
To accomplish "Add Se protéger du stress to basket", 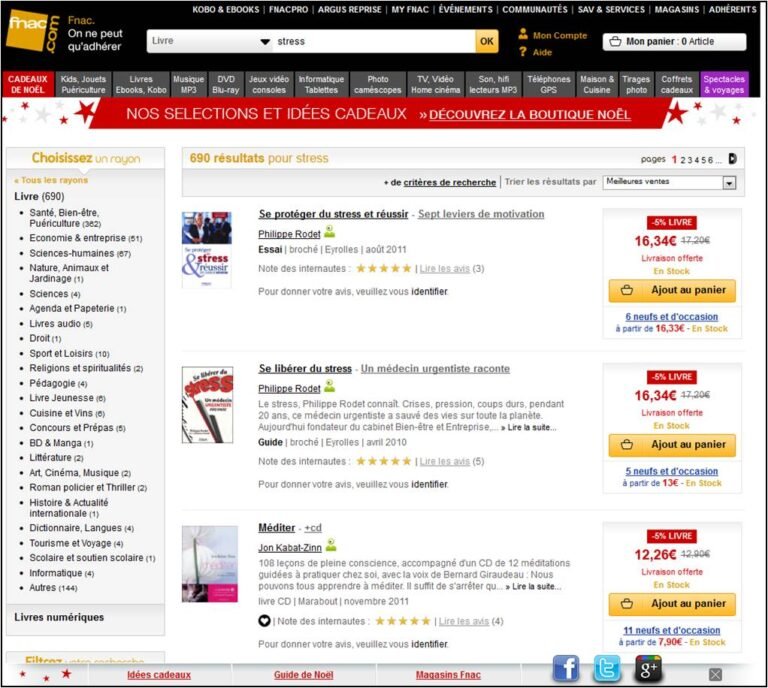I will [x=672, y=290].
